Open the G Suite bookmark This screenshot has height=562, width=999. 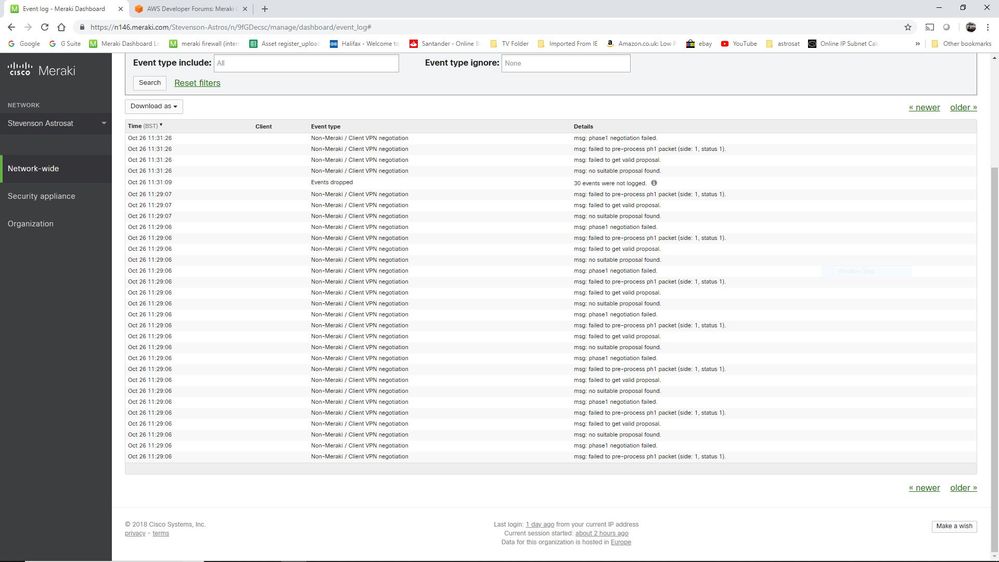click(x=65, y=44)
